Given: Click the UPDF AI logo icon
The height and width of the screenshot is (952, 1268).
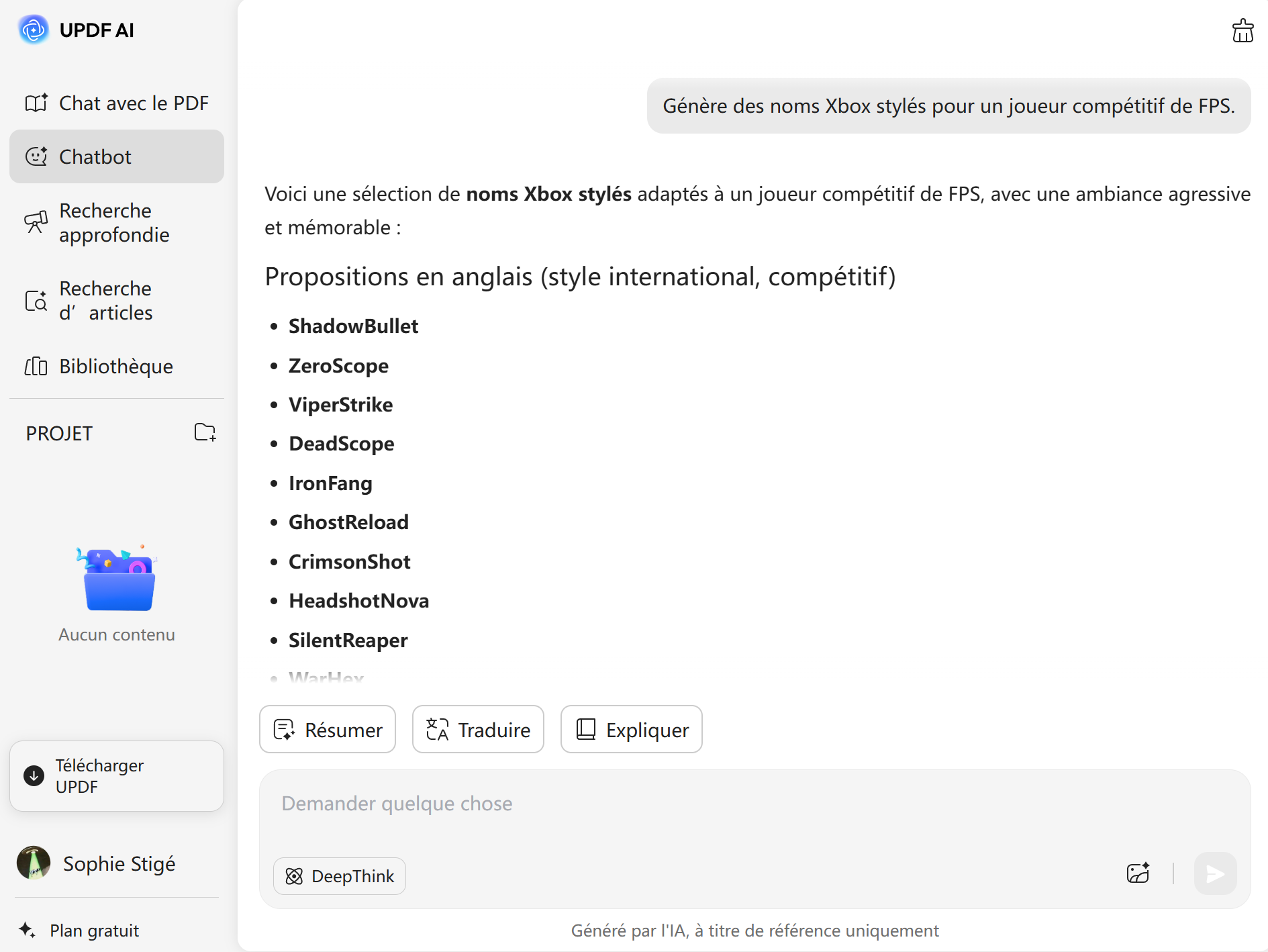Looking at the screenshot, I should coord(34,30).
